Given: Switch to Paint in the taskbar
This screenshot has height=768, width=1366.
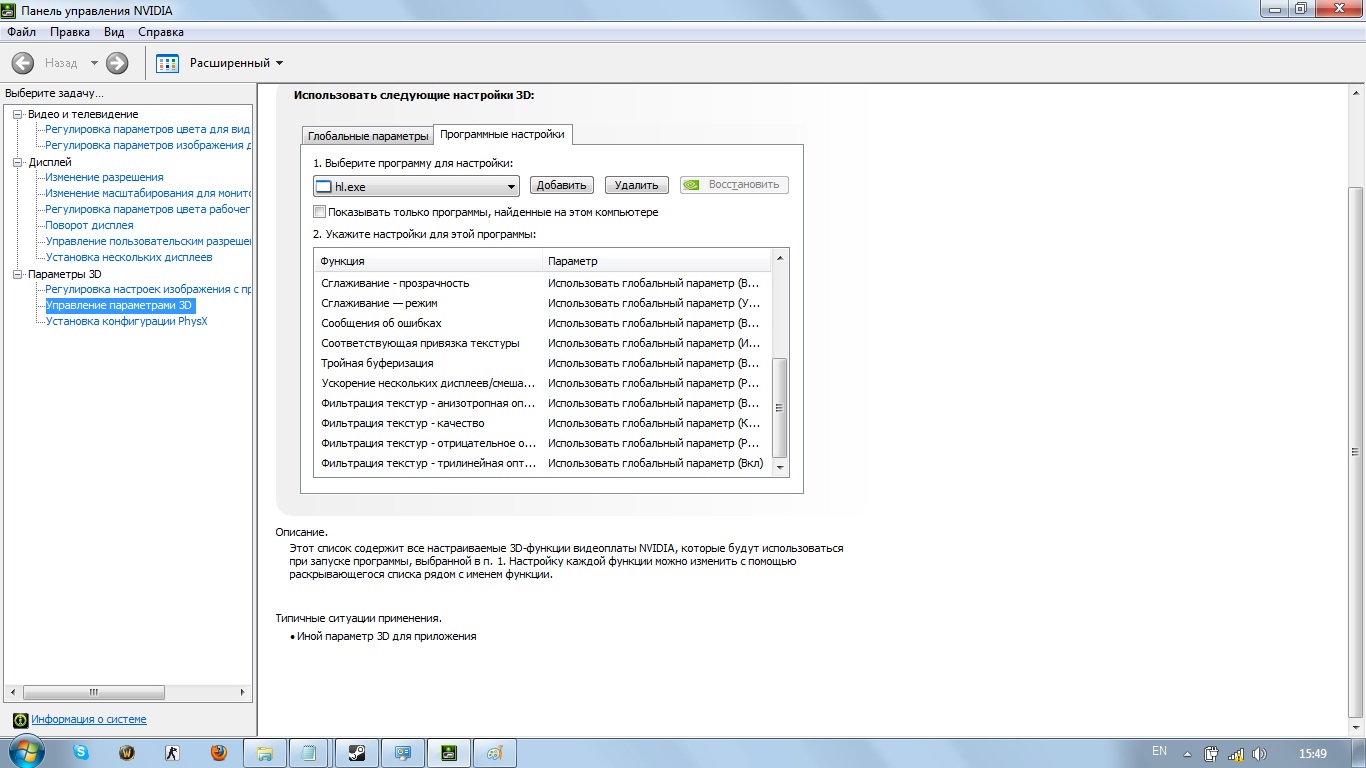Looking at the screenshot, I should [x=495, y=753].
